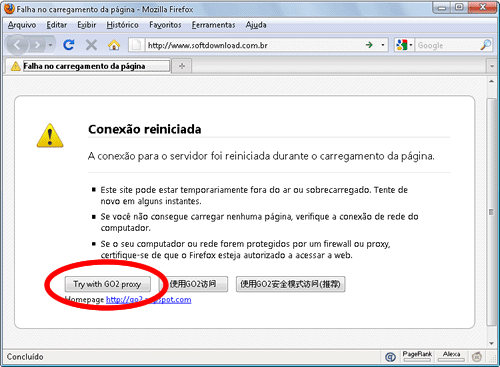Maximize the Firefox window
500x367 pixels.
[459, 7]
